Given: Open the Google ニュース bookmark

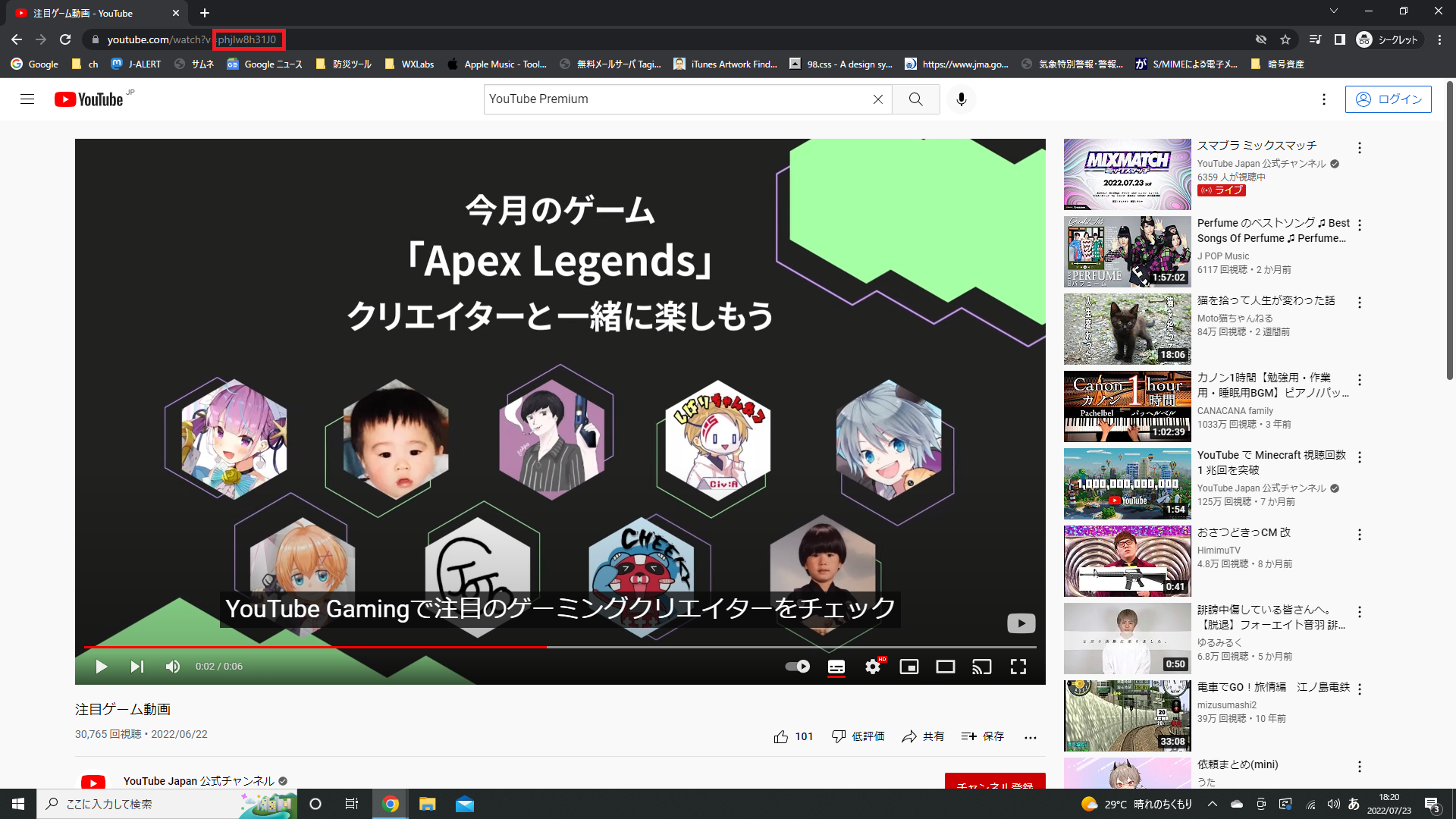Looking at the screenshot, I should (x=265, y=64).
